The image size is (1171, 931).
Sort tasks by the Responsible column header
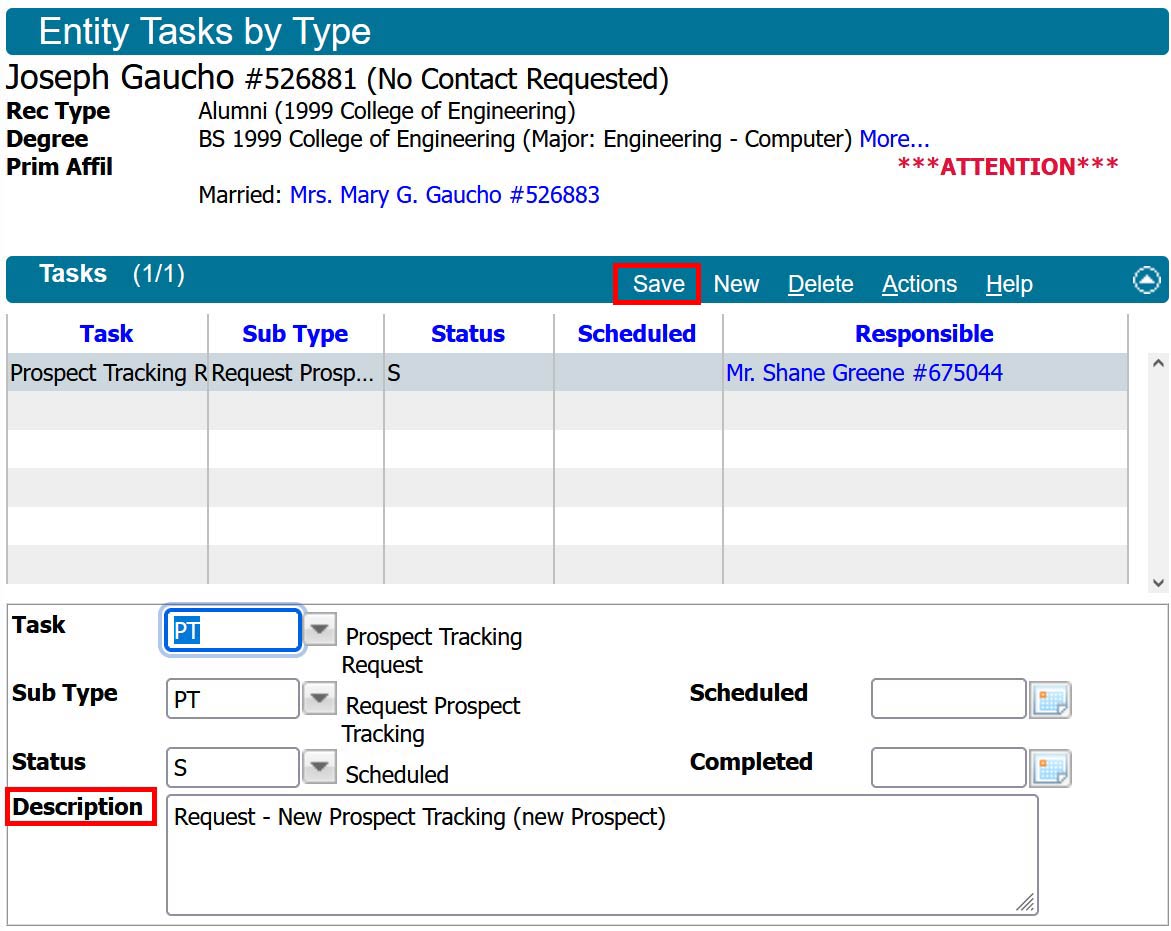[x=923, y=333]
